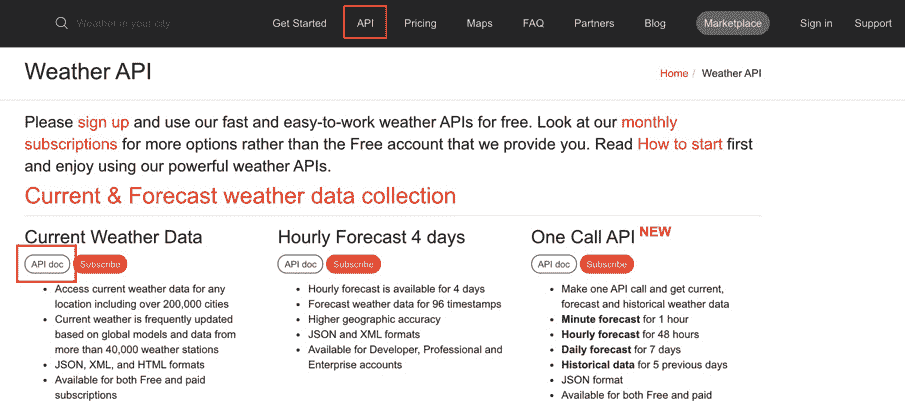Click the 'Current Weather Data' heading
905x405 pixels.
pos(114,237)
